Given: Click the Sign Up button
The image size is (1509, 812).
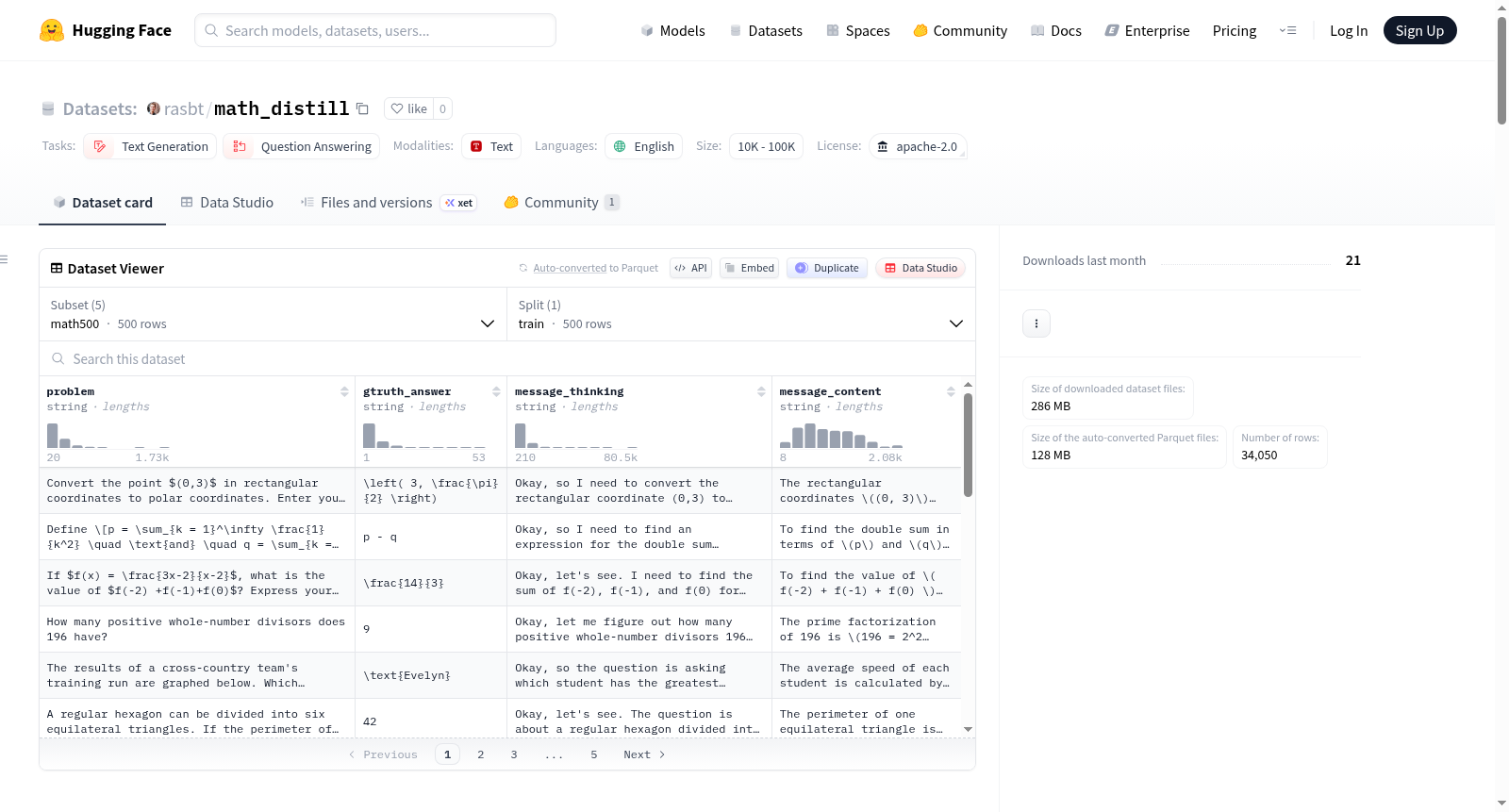Looking at the screenshot, I should (1420, 30).
